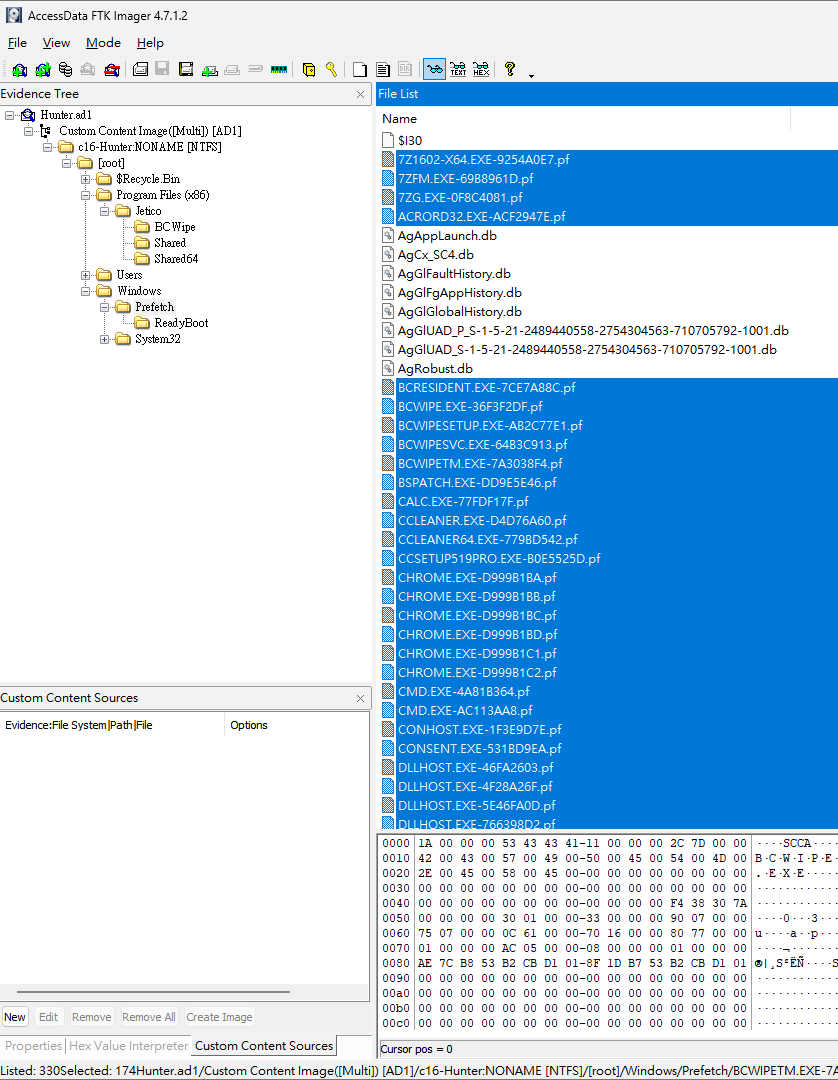Select file CALC.EXE-77FDF17F.pf
Screen dimensions: 838x1080
(x=463, y=501)
